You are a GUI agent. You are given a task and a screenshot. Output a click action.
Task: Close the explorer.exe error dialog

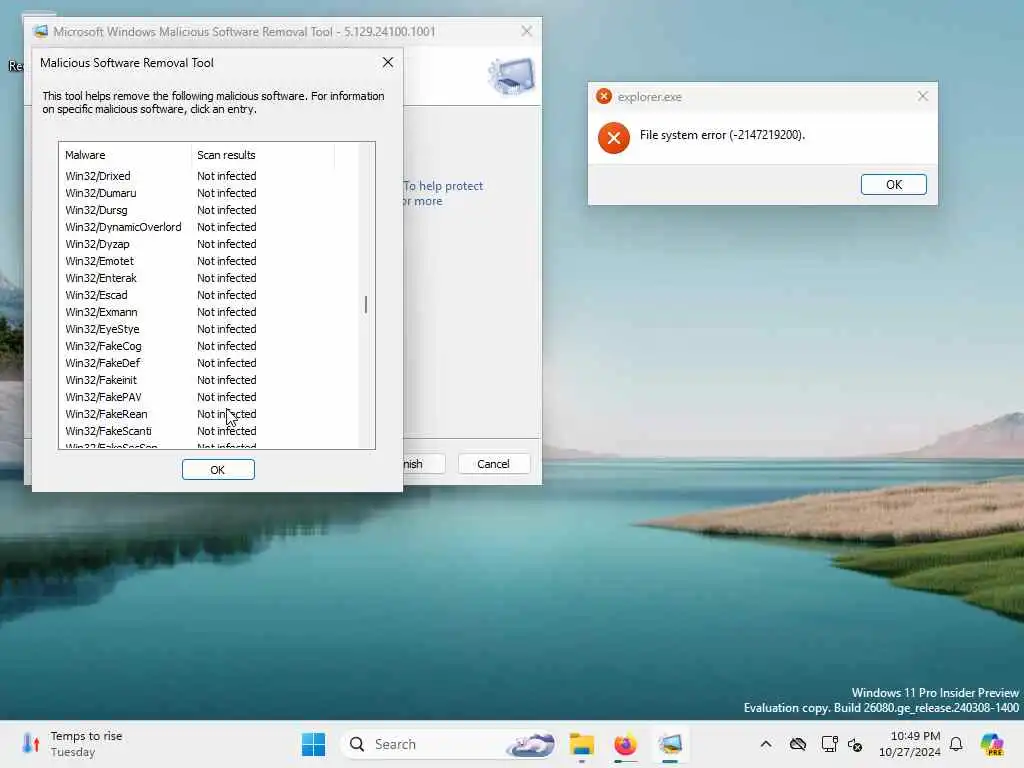922,97
